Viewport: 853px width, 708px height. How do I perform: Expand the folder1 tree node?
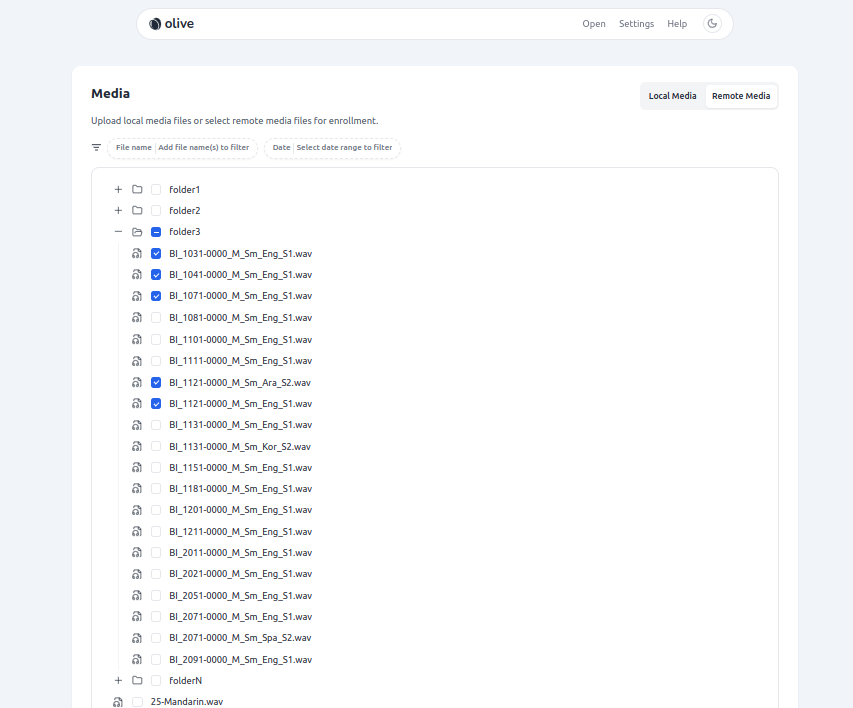[118, 189]
